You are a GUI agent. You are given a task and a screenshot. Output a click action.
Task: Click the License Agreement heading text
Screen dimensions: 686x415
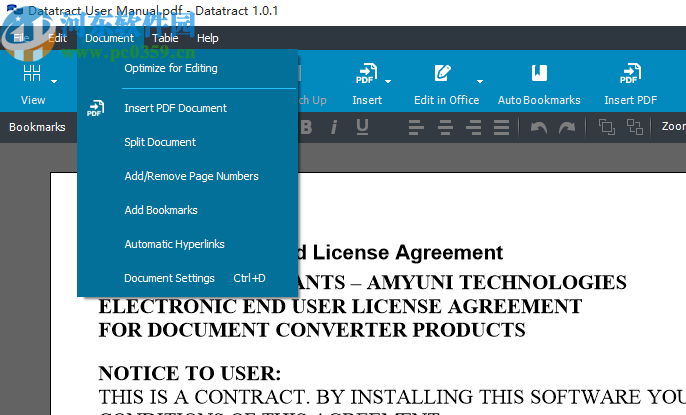click(408, 253)
